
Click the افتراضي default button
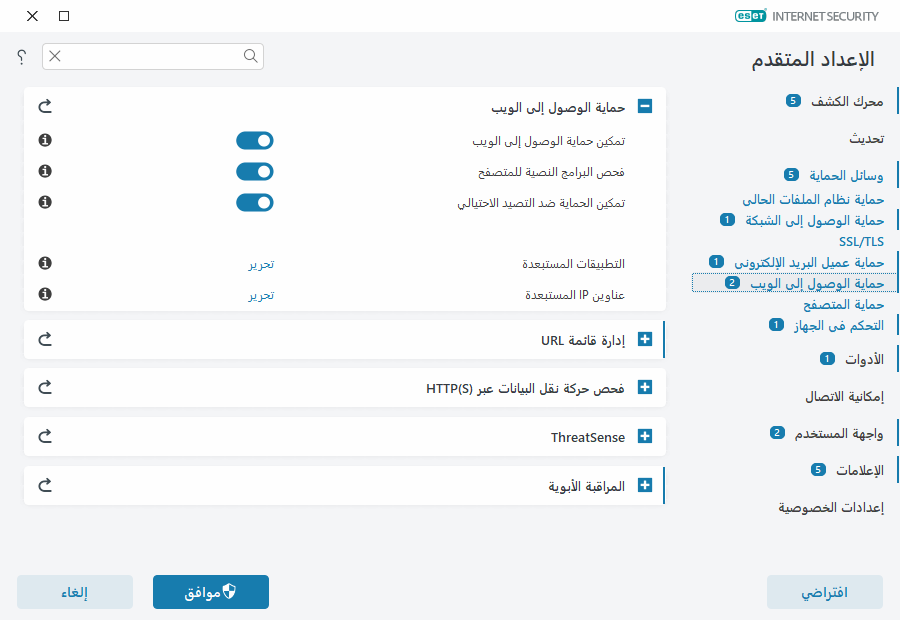[x=824, y=592]
